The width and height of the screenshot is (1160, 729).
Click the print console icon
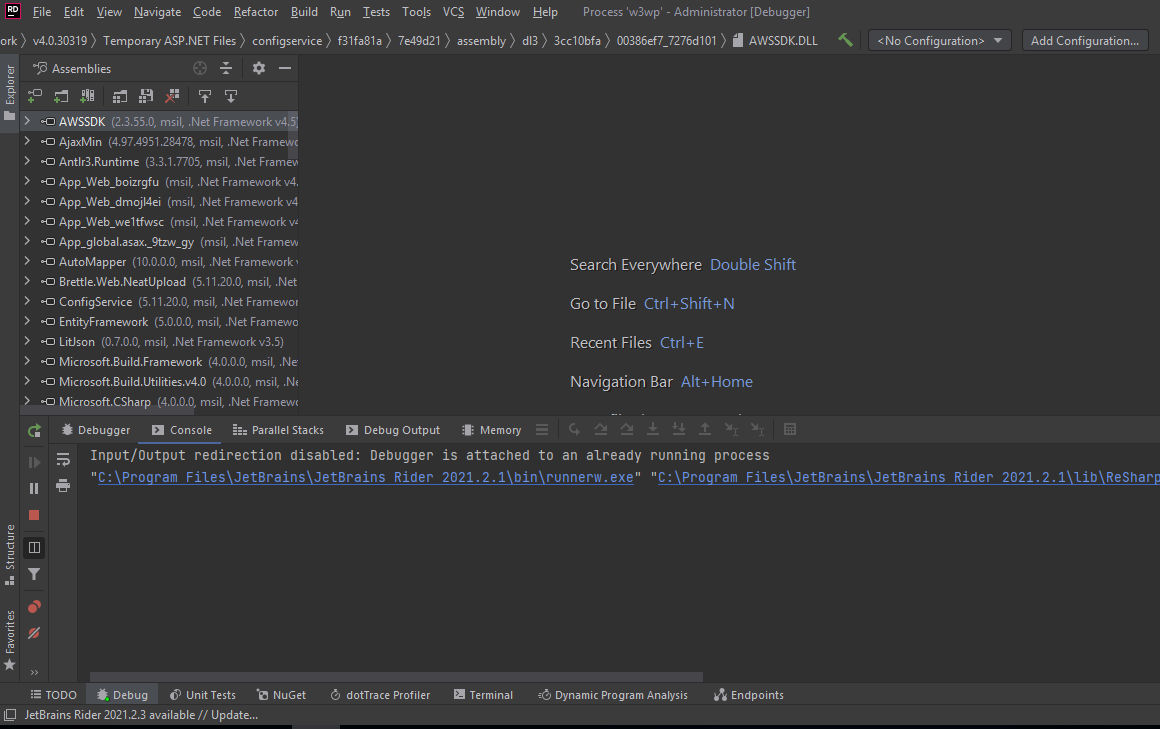(63, 486)
